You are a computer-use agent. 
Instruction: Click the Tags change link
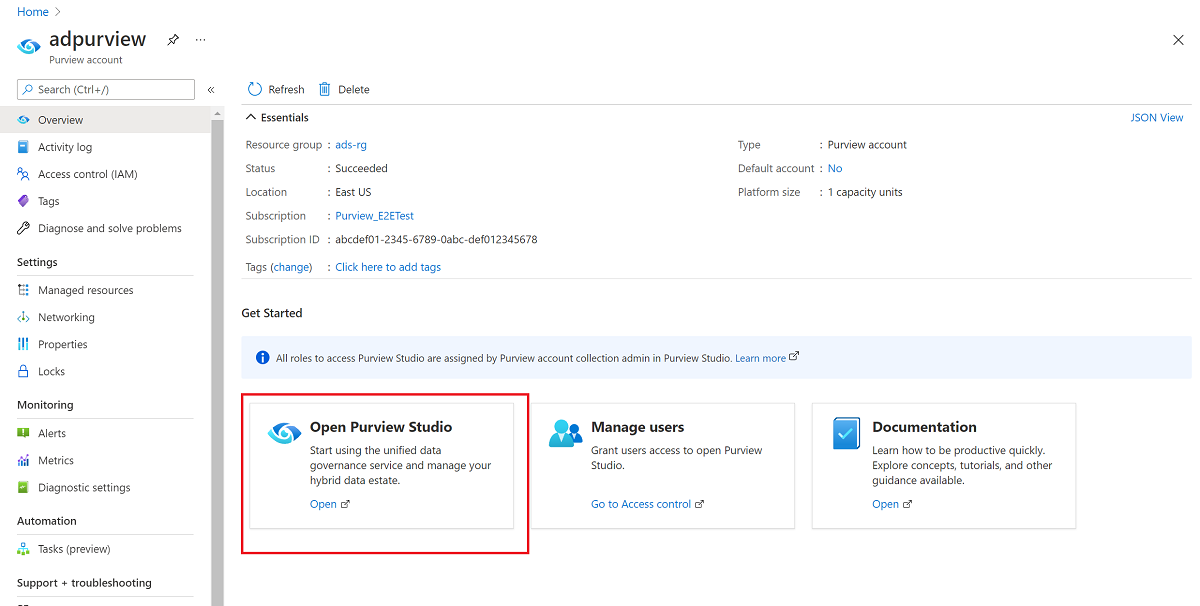tap(291, 267)
